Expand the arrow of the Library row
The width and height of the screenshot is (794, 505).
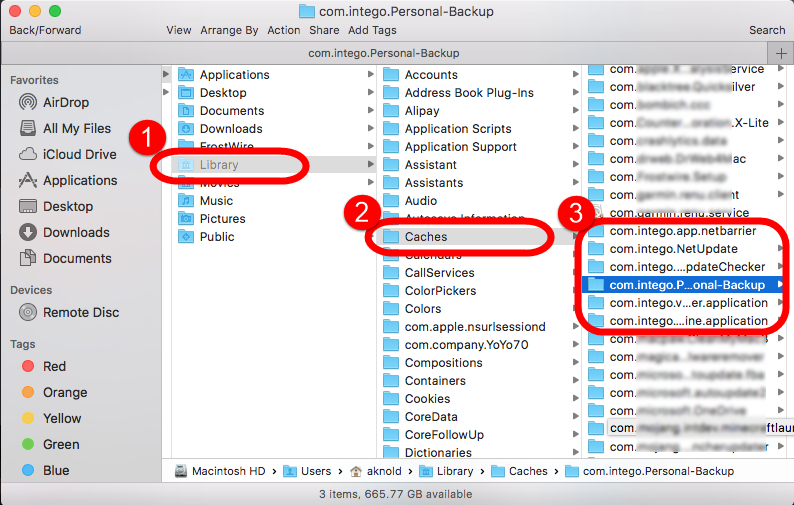371,164
